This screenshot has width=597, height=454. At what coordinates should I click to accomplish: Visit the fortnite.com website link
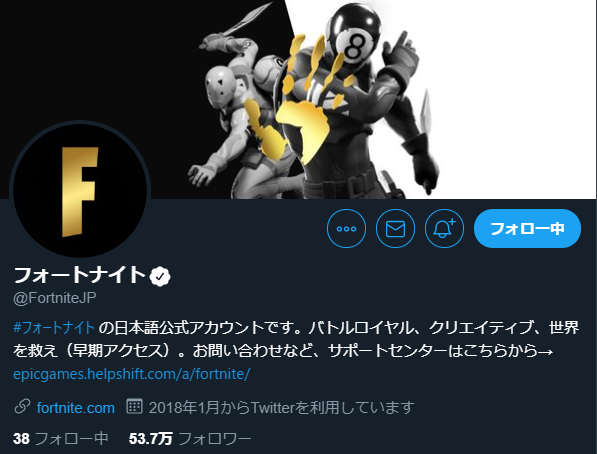tap(75, 408)
